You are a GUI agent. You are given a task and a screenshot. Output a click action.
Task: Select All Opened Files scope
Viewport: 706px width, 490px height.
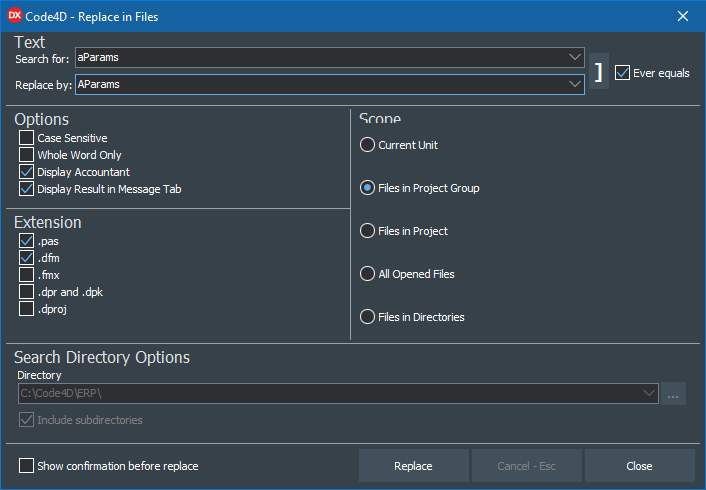tap(367, 274)
